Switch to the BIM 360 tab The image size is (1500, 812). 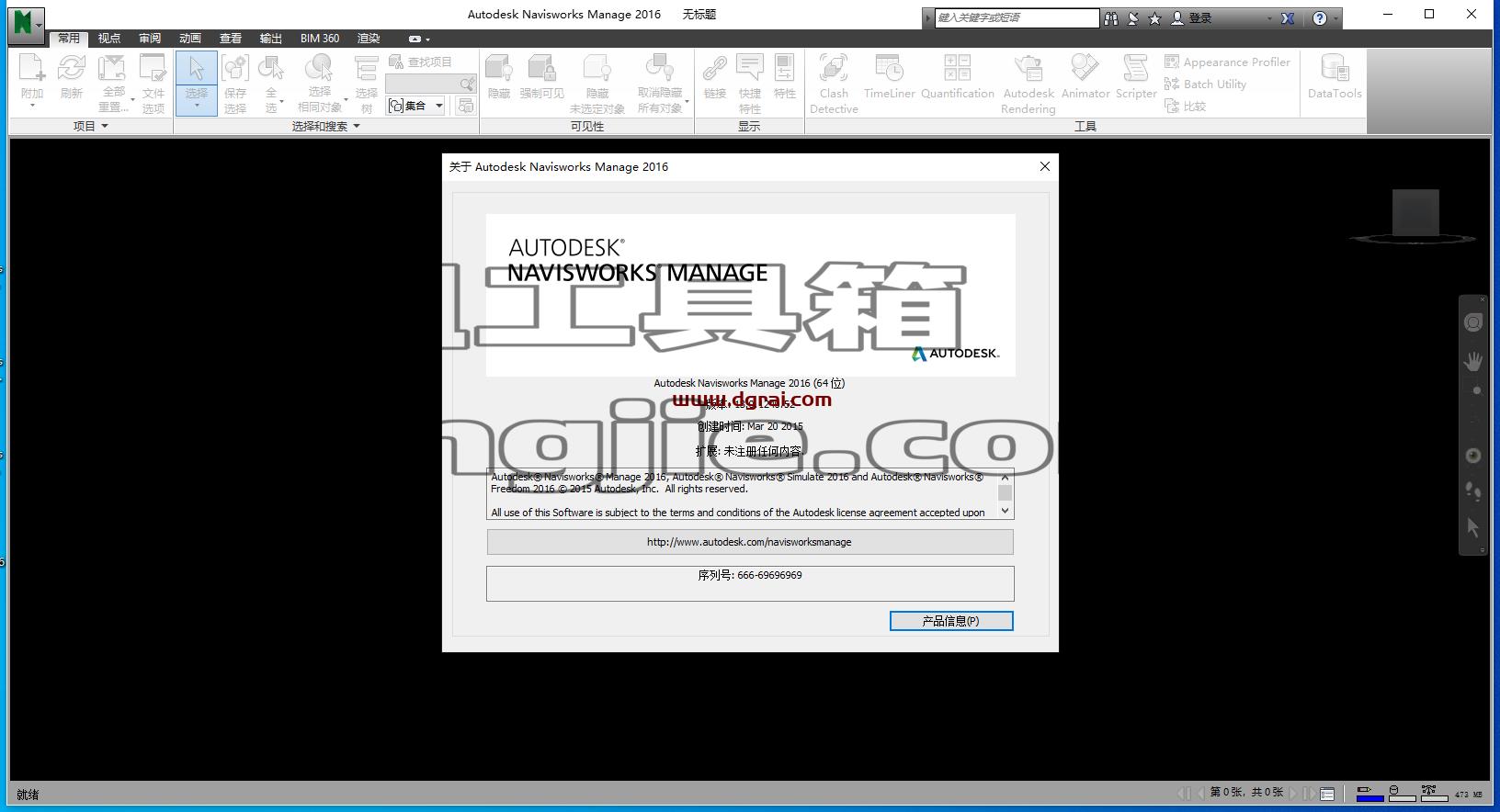(320, 39)
